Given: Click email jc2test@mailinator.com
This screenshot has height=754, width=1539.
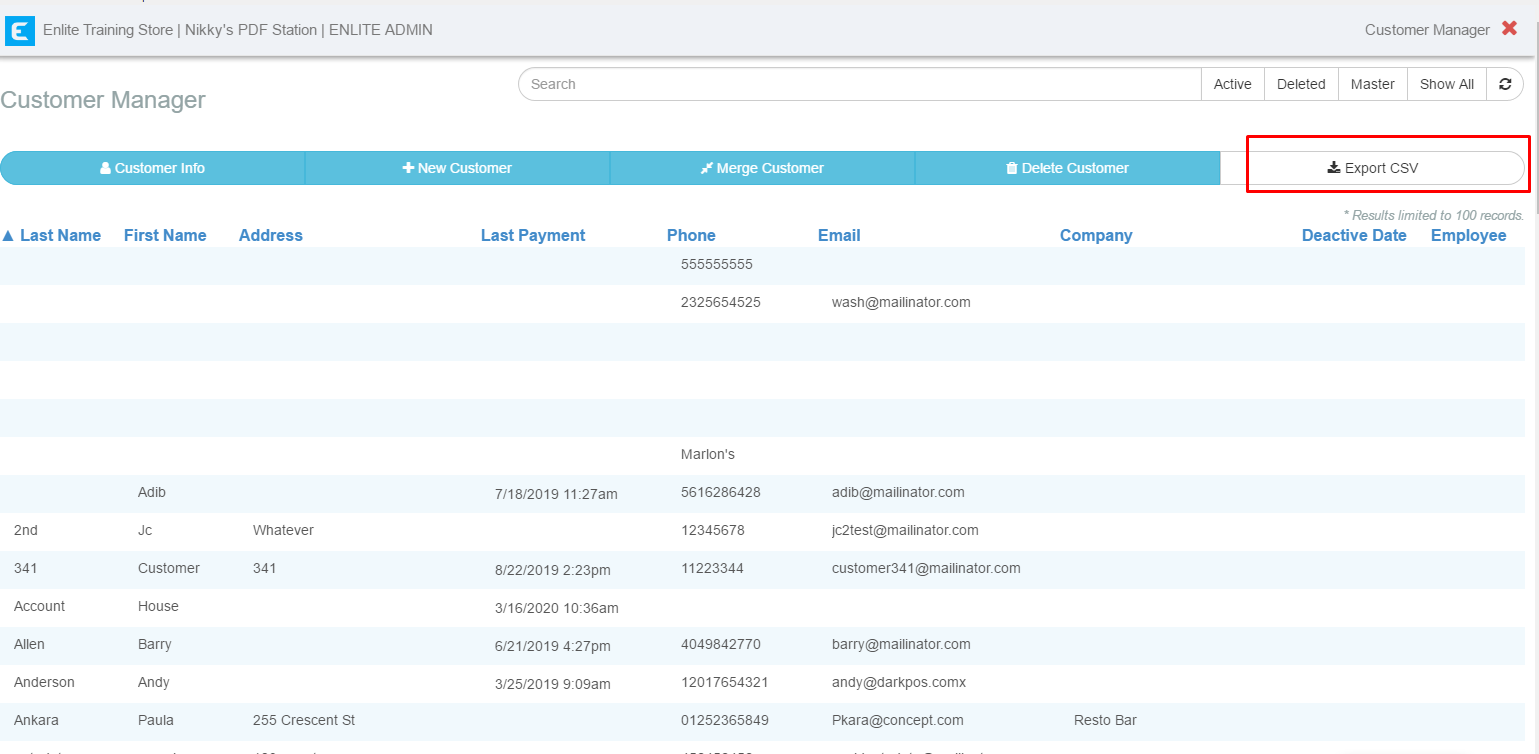Looking at the screenshot, I should point(905,530).
